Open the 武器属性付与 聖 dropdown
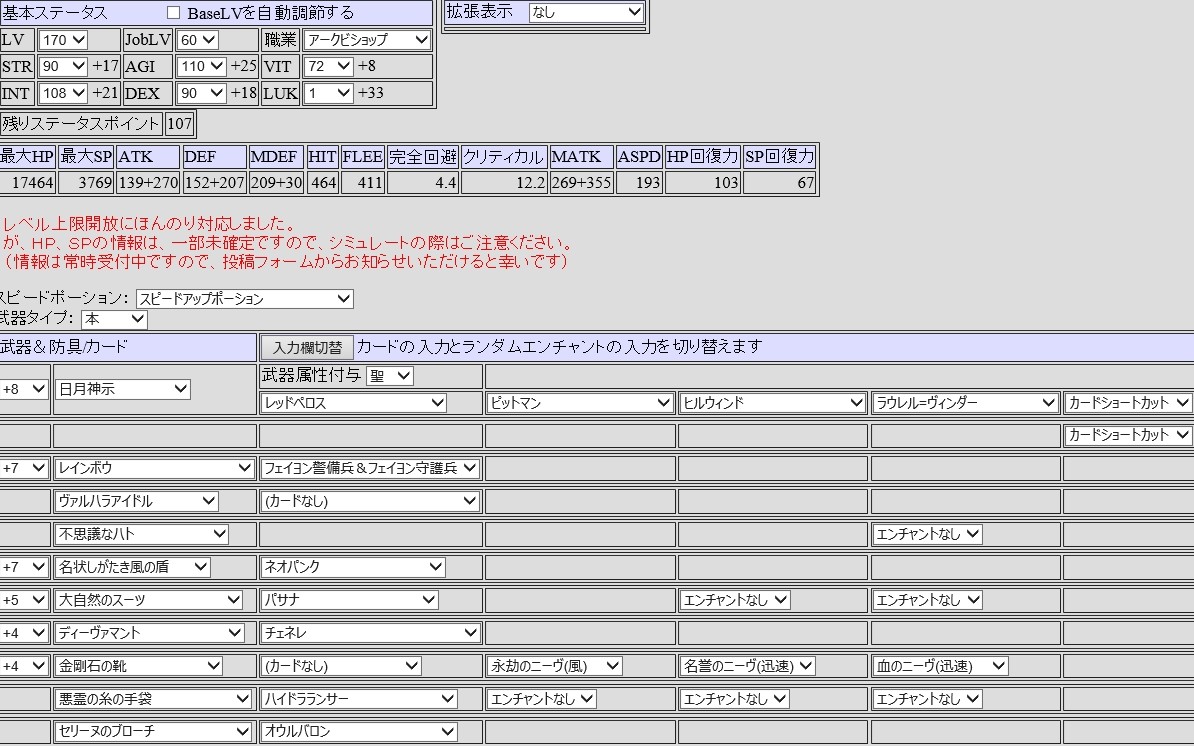Viewport: 1194px width, 746px height. coord(389,376)
